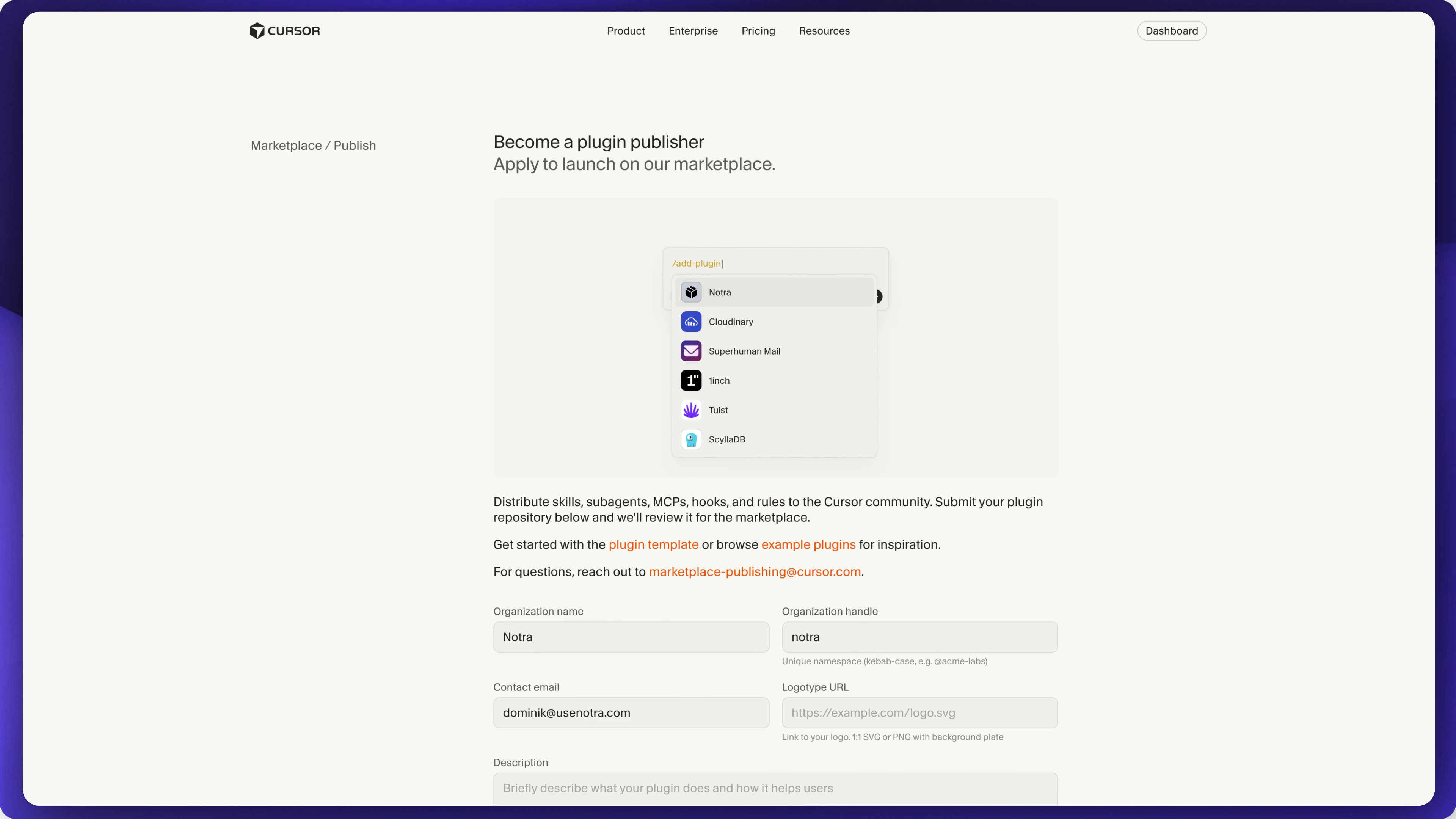This screenshot has width=1456, height=819.
Task: Open the Resources menu
Action: tap(824, 30)
